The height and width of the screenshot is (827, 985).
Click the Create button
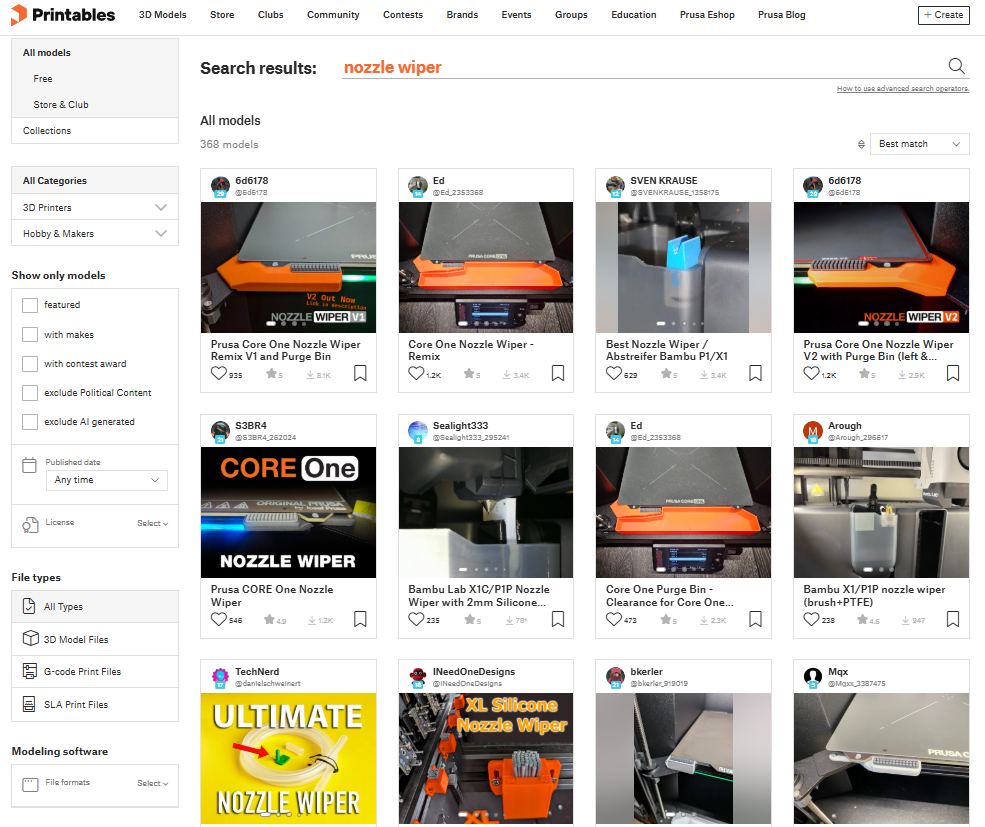944,14
